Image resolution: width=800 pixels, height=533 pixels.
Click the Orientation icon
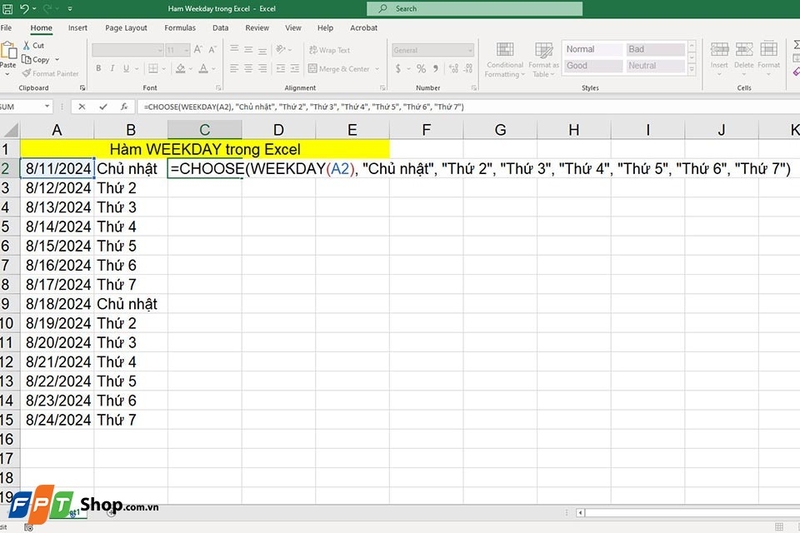[280, 49]
